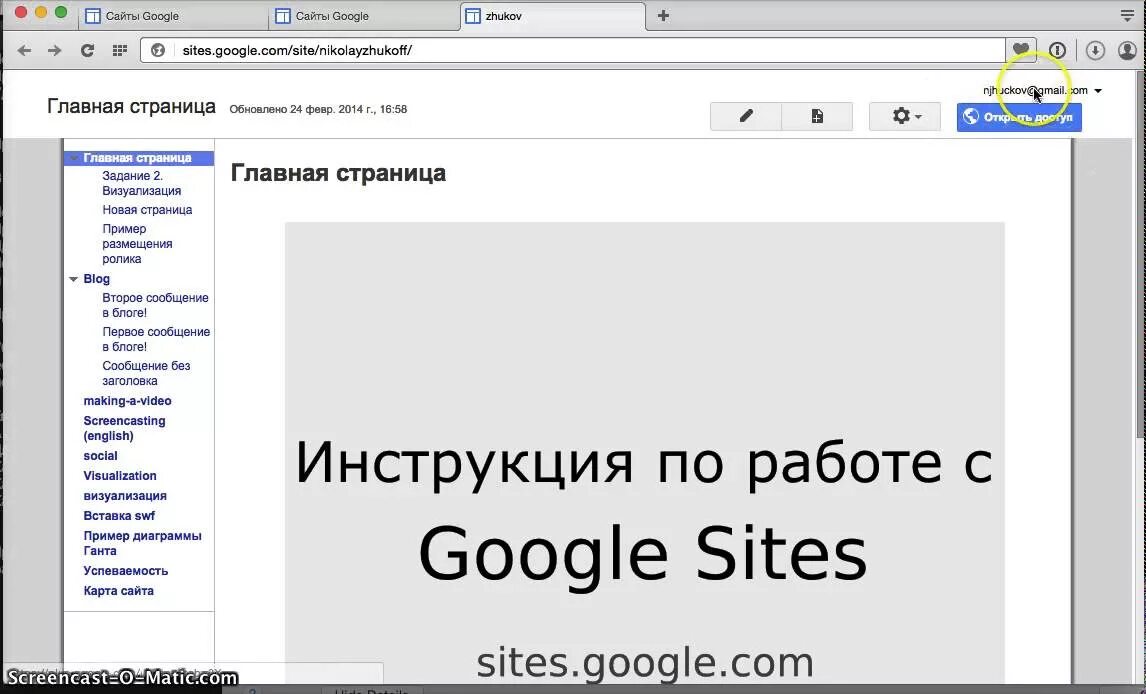This screenshot has width=1146, height=694.
Task: Open Задание 2. Визуализация page
Action: 142,183
